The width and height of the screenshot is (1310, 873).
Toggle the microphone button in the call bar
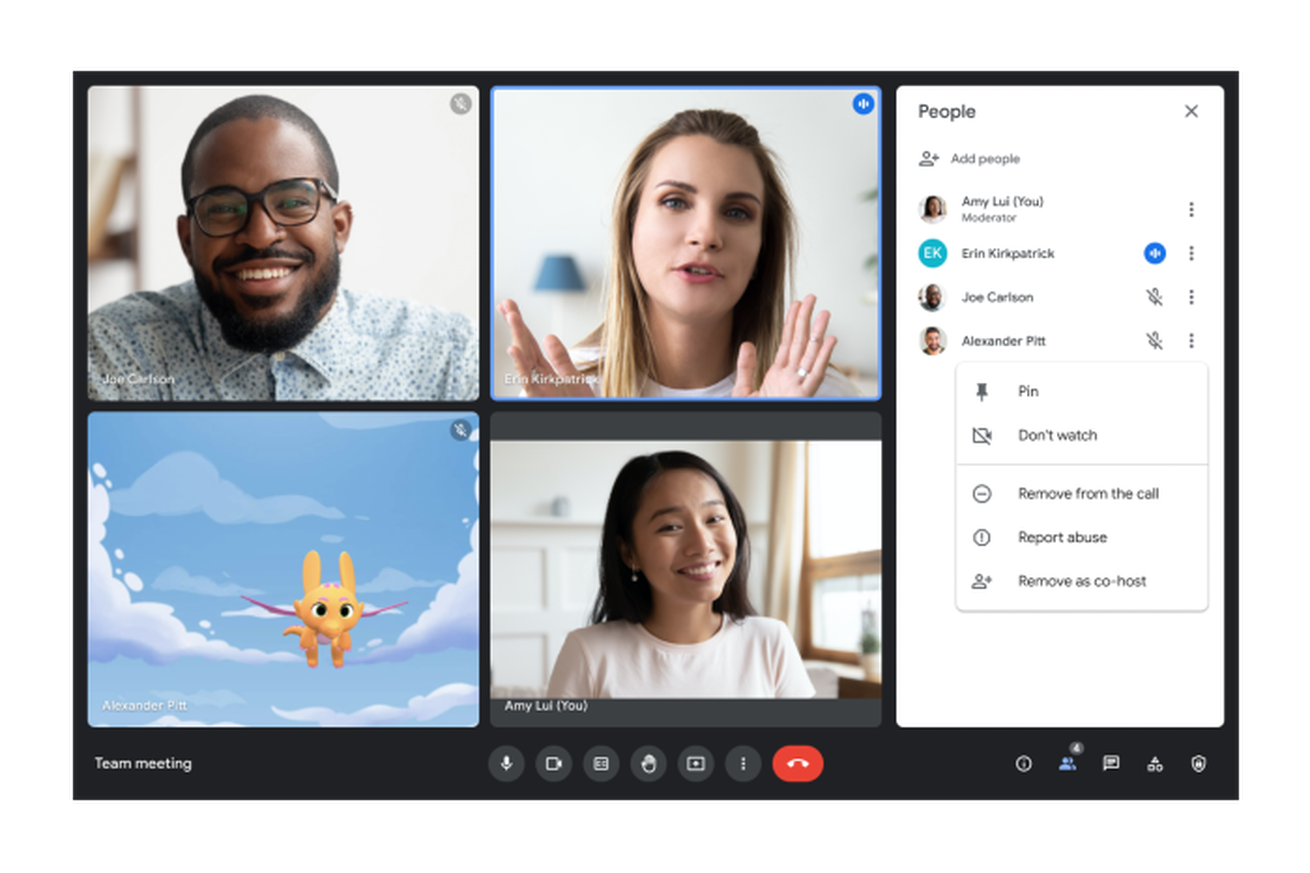[506, 764]
